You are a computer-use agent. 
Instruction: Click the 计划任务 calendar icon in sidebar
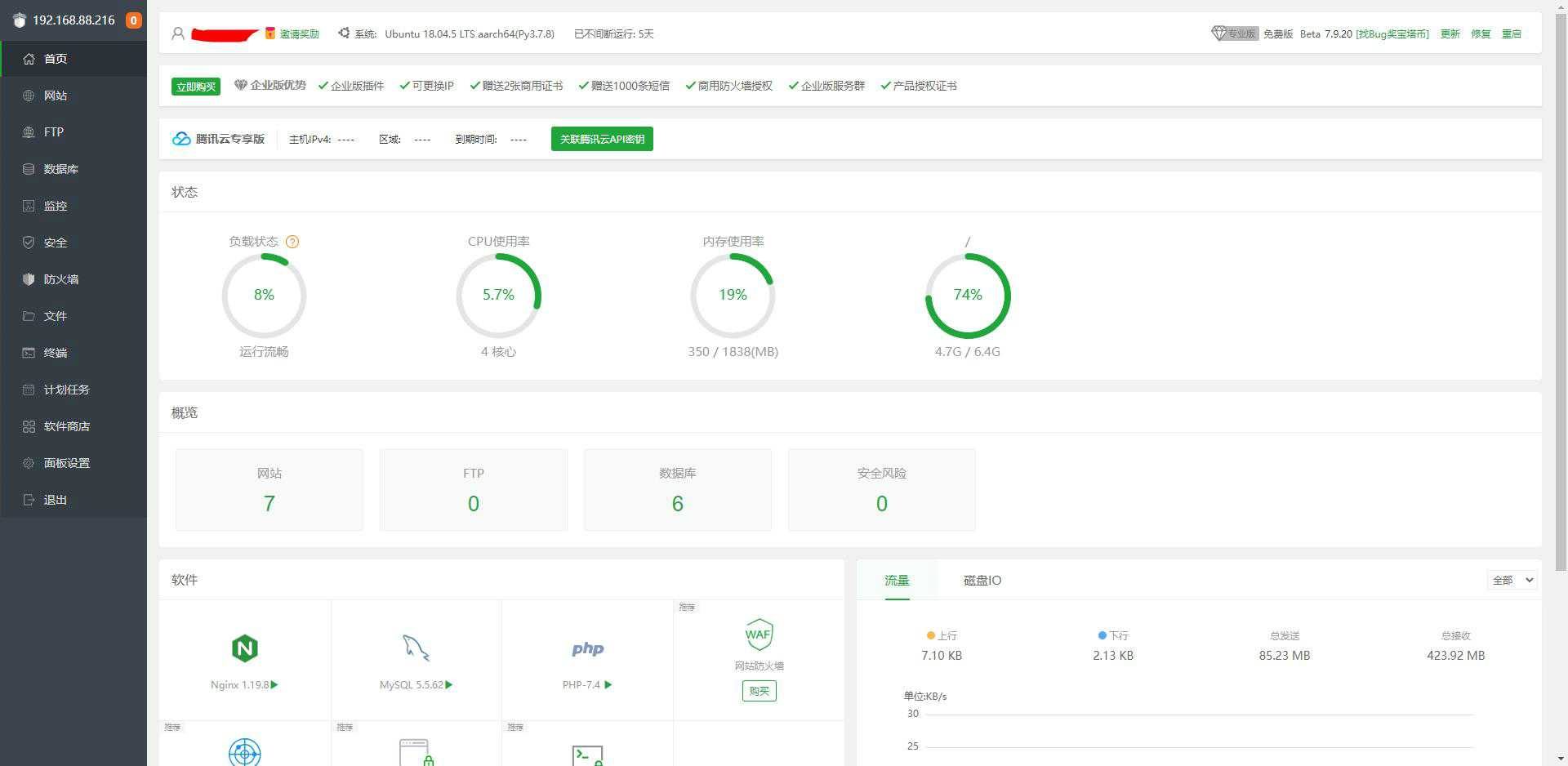click(29, 390)
